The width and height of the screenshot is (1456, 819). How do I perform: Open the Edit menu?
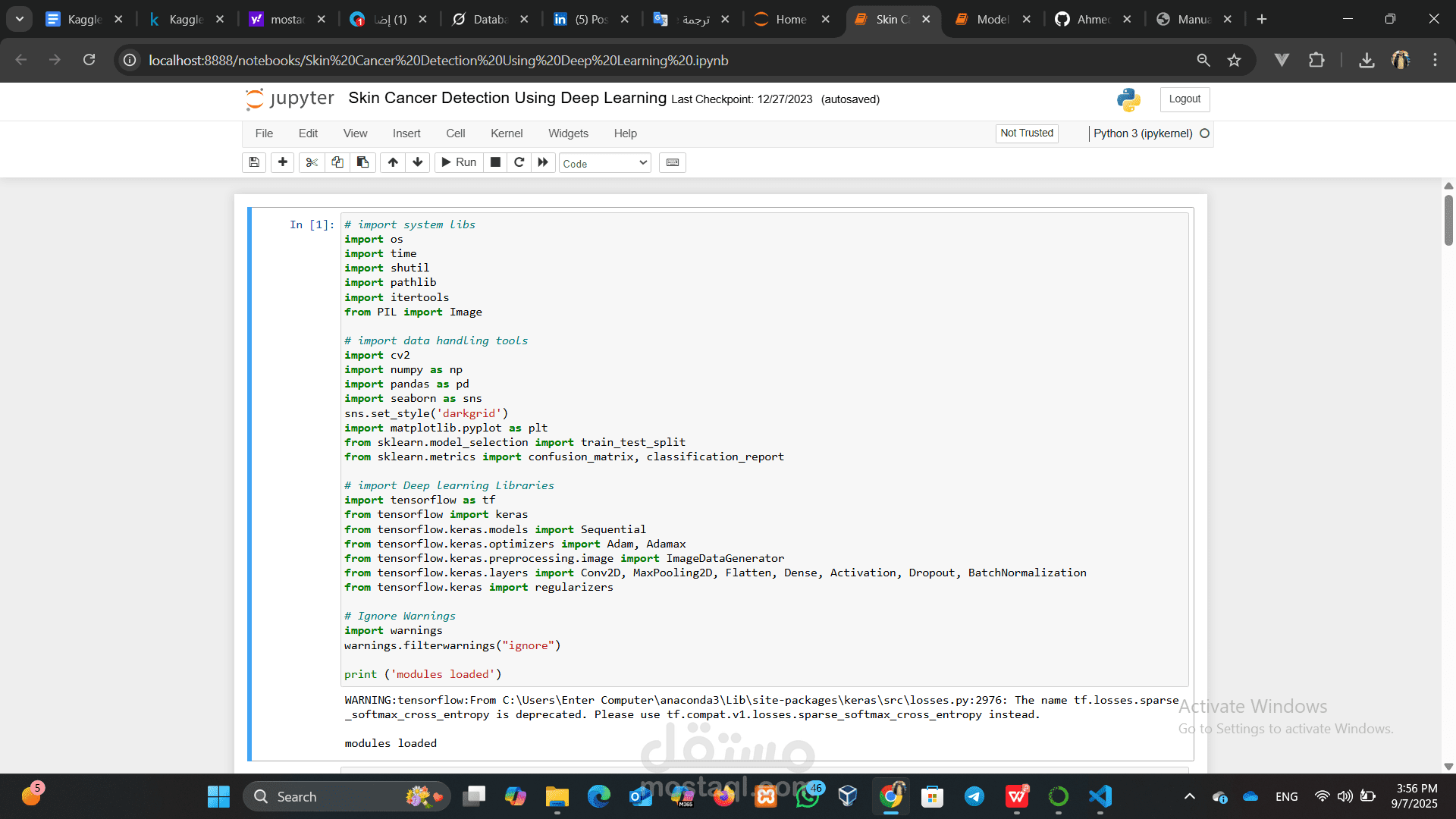click(x=308, y=133)
